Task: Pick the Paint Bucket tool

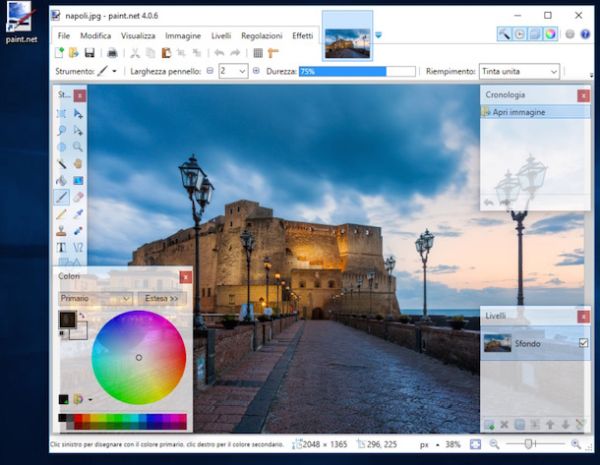Action: [62, 180]
